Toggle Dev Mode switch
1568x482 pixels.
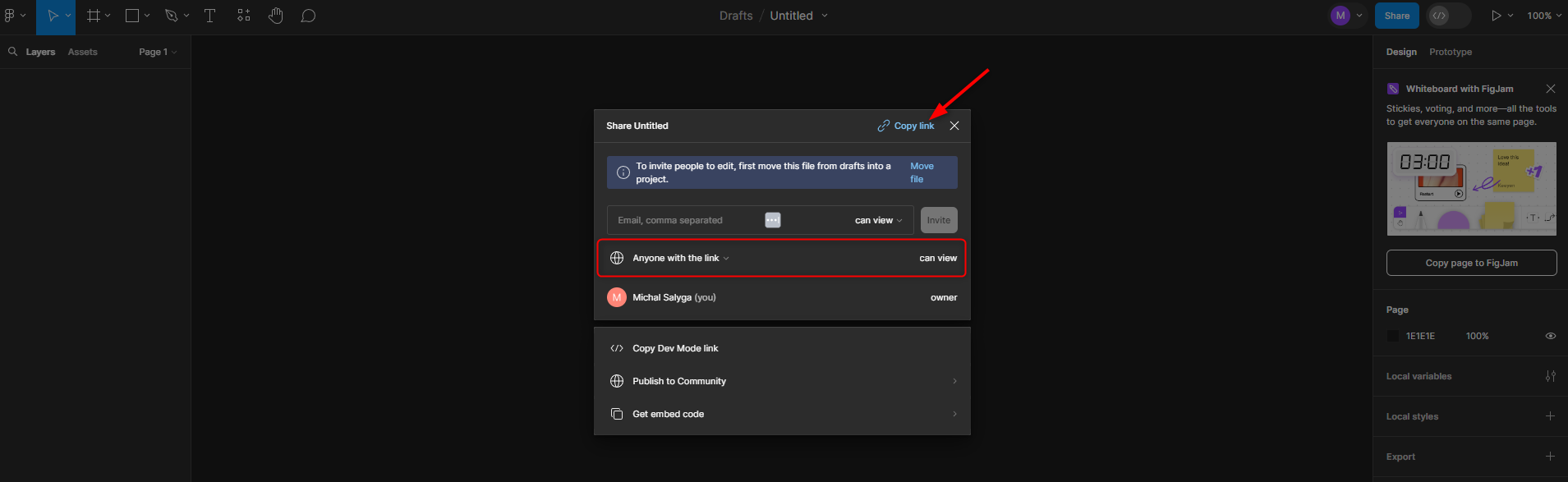1449,16
